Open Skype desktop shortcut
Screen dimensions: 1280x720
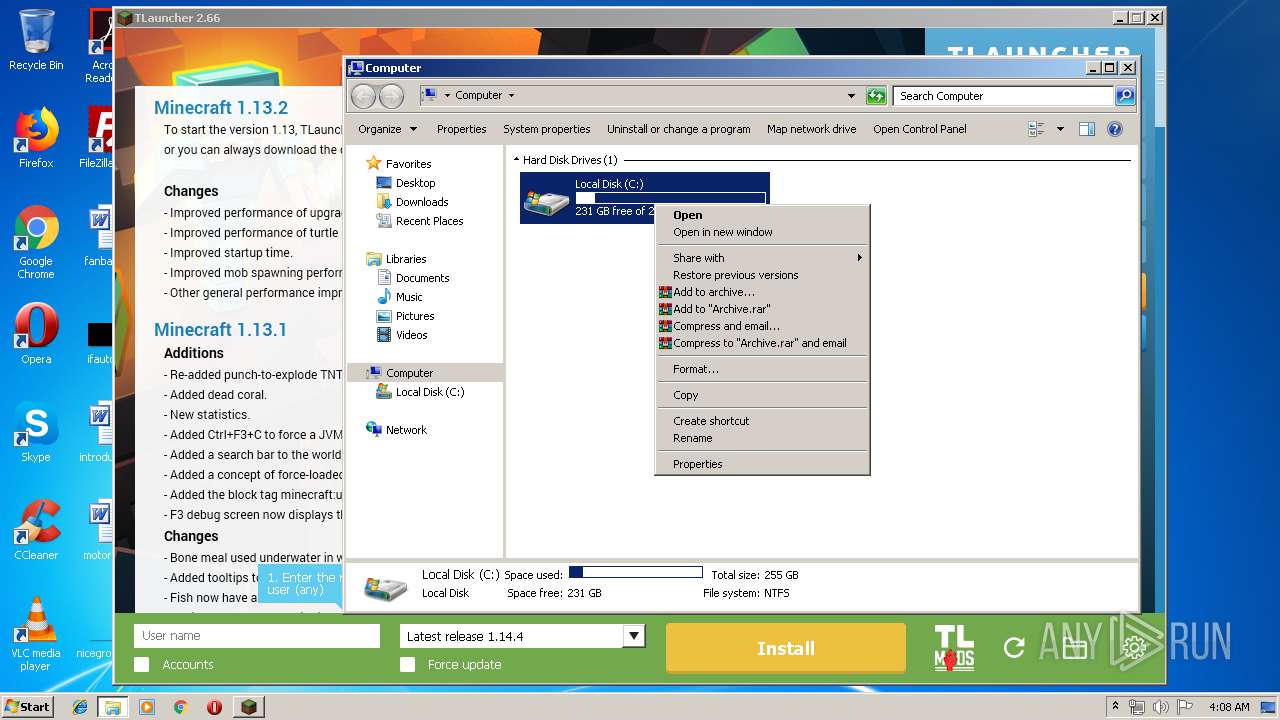36,433
